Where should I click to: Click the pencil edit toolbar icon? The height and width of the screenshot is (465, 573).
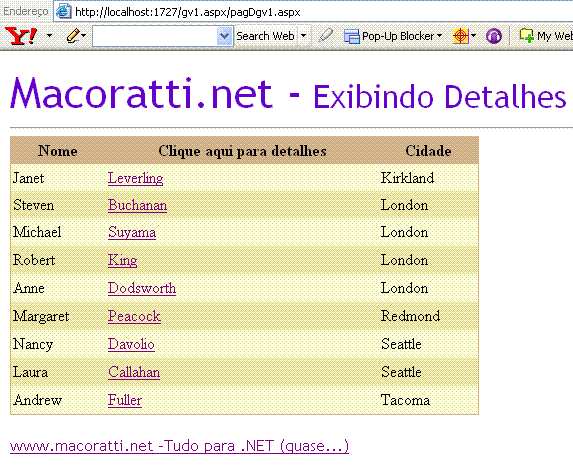click(x=73, y=36)
